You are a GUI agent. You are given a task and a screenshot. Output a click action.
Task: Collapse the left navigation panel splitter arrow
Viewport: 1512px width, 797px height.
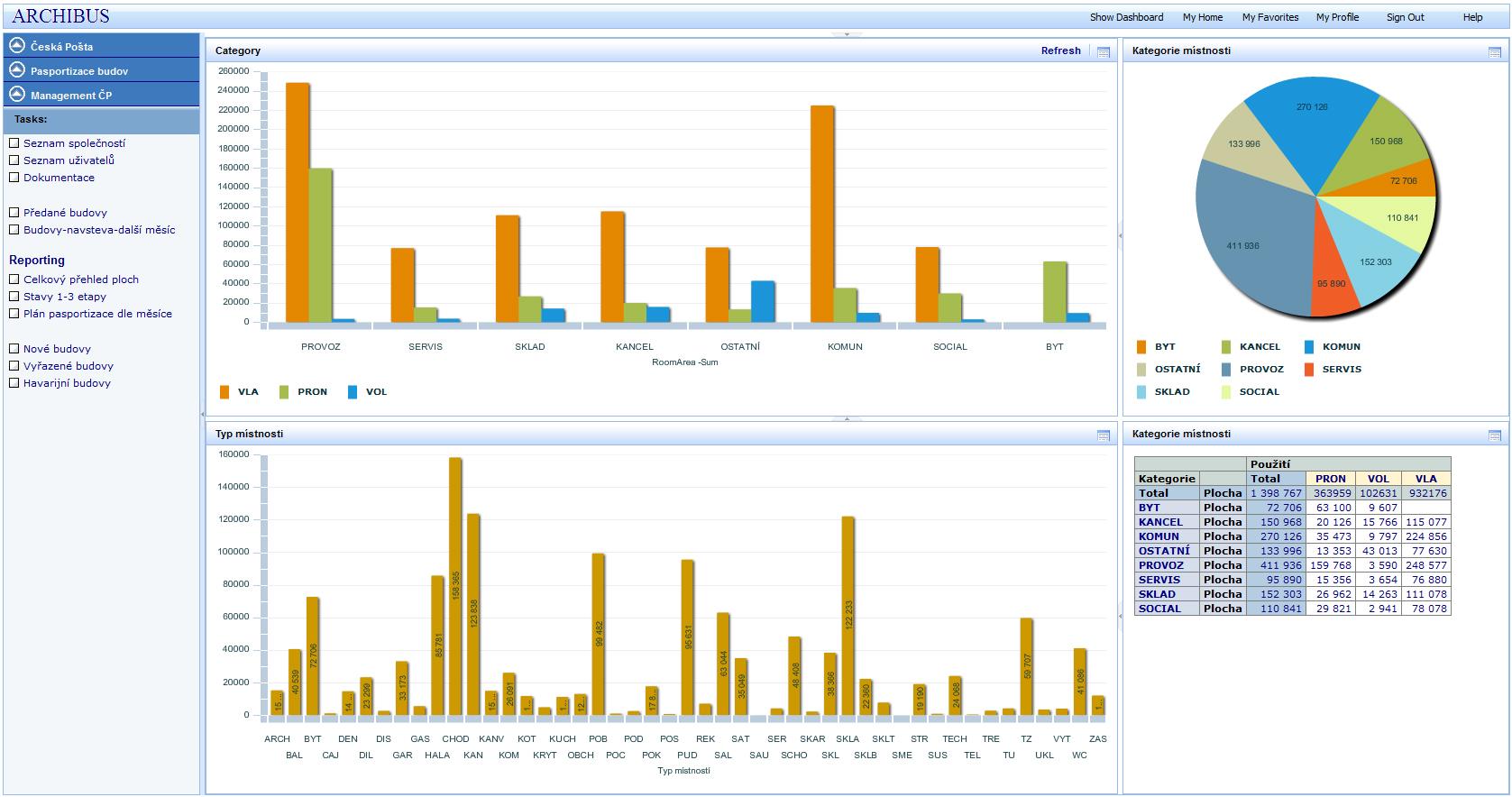pyautogui.click(x=202, y=414)
